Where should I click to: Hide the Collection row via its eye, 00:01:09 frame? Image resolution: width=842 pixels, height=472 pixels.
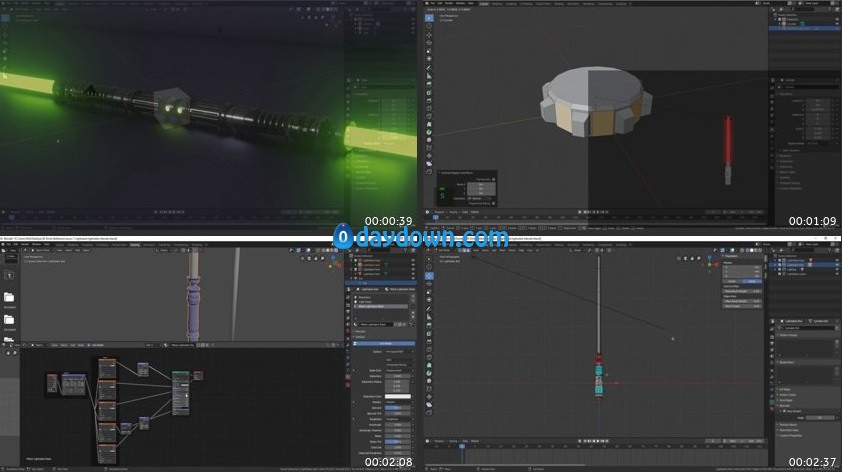pos(837,19)
